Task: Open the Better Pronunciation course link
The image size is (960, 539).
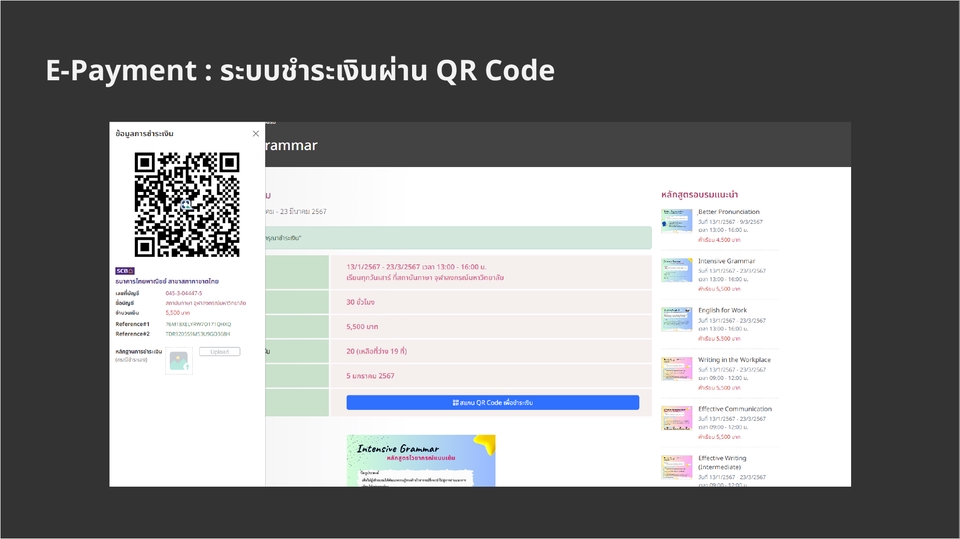Action: (729, 212)
